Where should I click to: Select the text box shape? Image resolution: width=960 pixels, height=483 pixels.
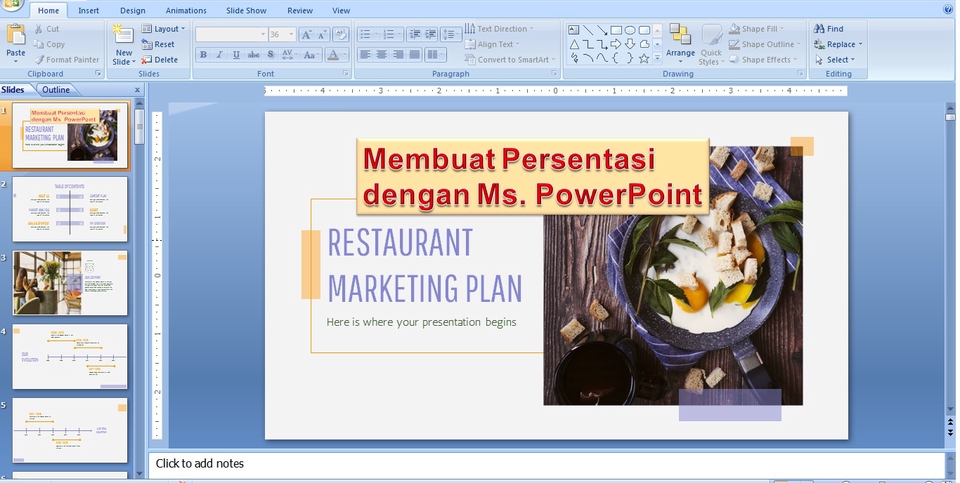coord(574,29)
